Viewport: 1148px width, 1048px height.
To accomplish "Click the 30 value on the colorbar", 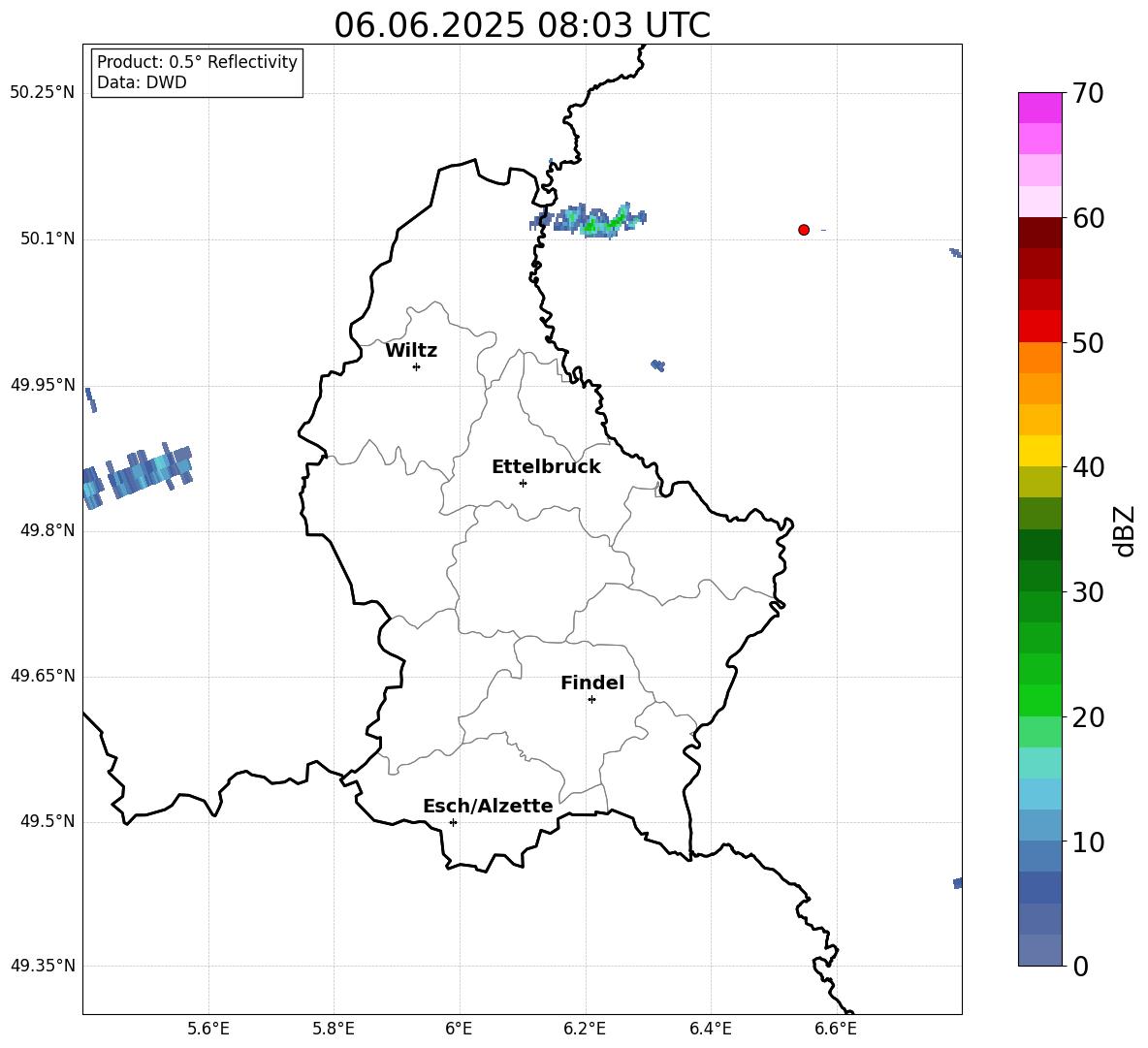I will pyautogui.click(x=1088, y=592).
